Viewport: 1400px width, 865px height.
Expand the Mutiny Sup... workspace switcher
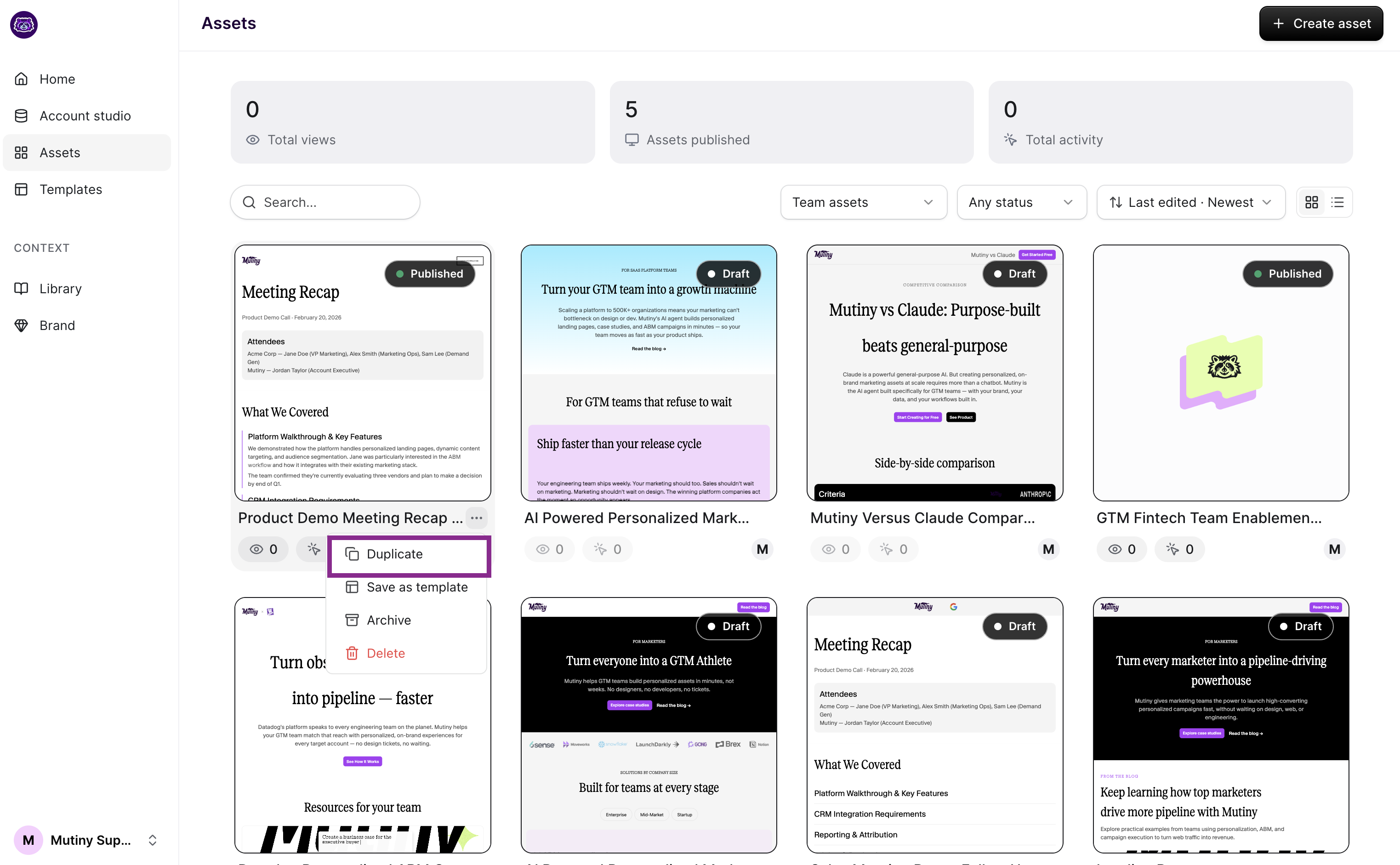point(152,840)
